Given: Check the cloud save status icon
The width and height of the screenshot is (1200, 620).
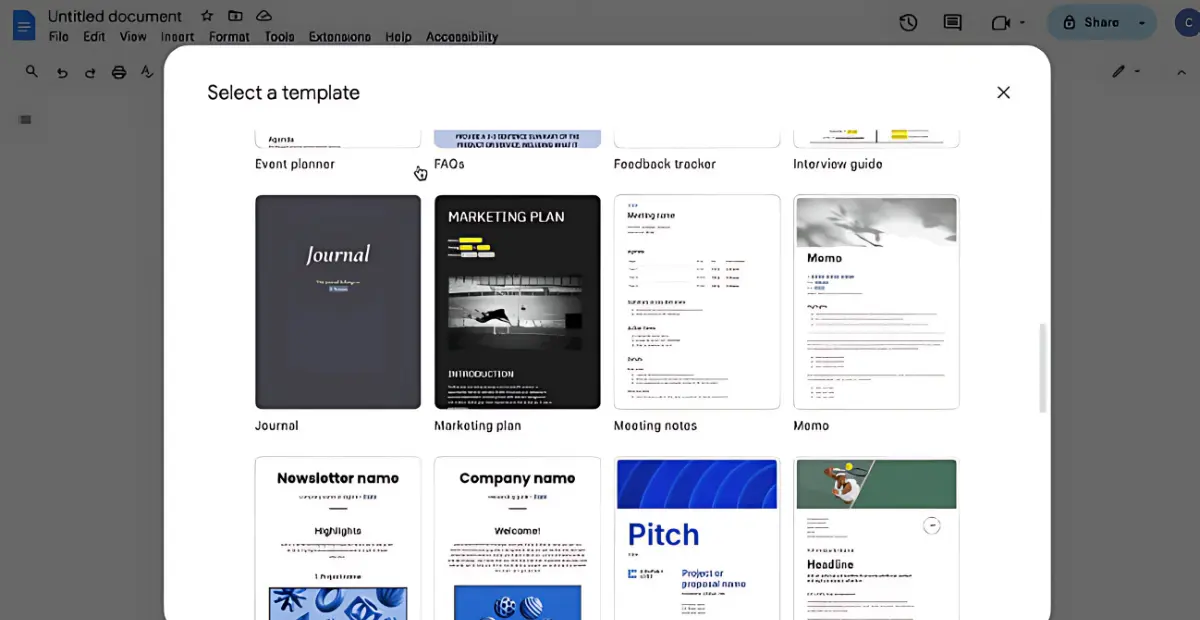Looking at the screenshot, I should click(x=264, y=16).
